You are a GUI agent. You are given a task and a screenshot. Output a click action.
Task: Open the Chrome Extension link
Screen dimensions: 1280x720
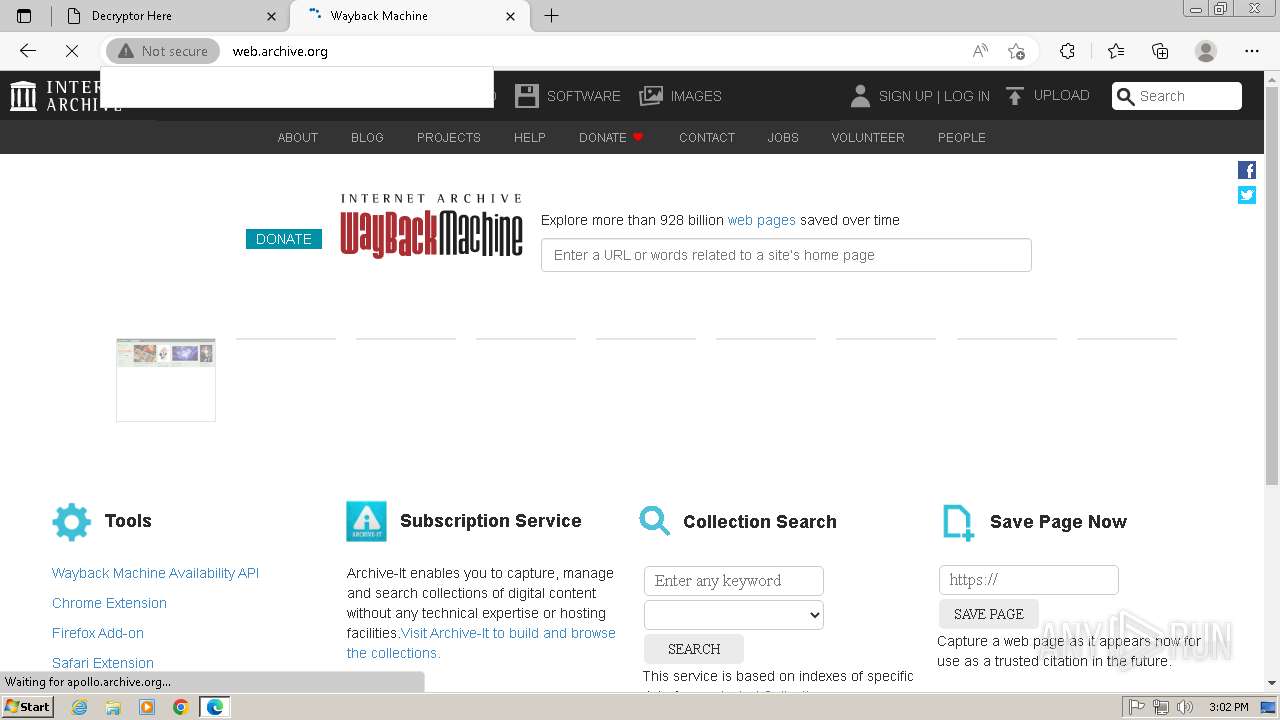109,603
